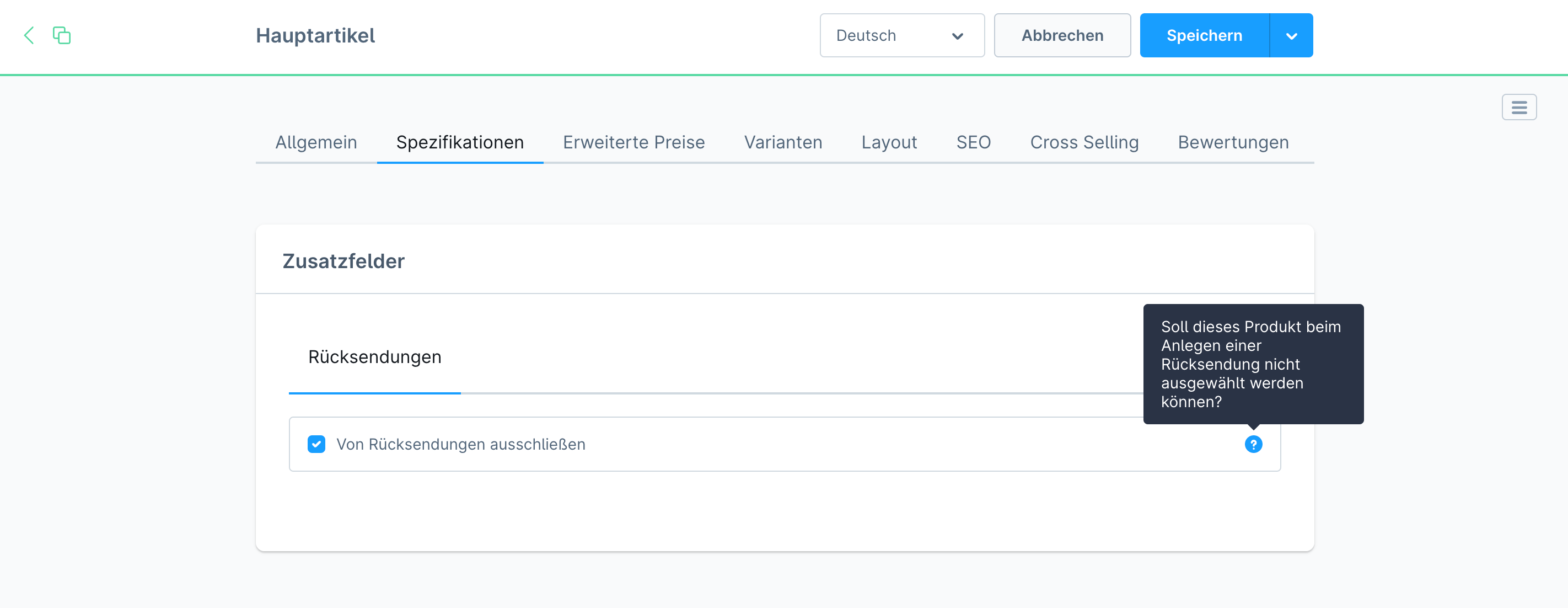Click the back navigation arrow icon
1568x608 pixels.
(x=29, y=35)
